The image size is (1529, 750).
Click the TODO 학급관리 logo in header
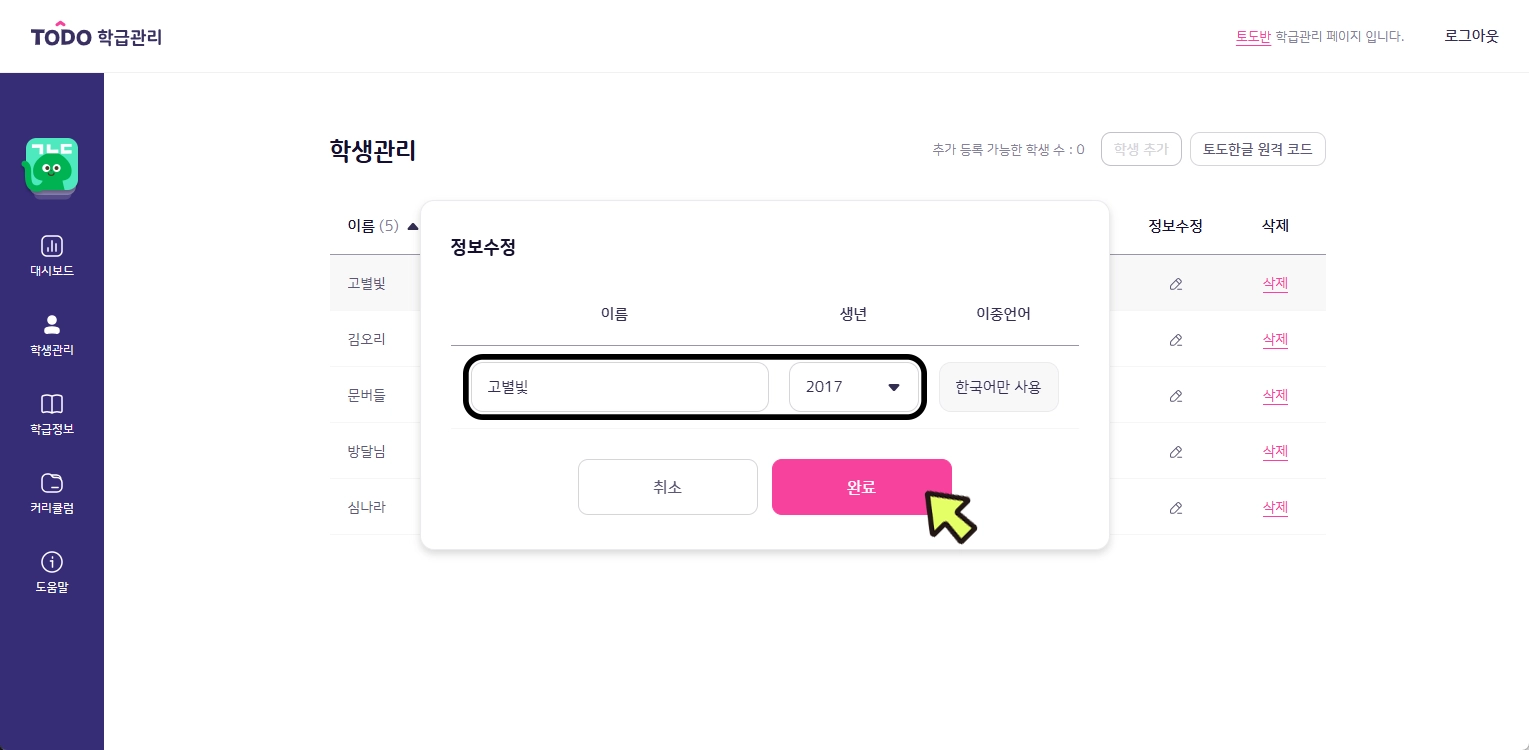tap(96, 37)
